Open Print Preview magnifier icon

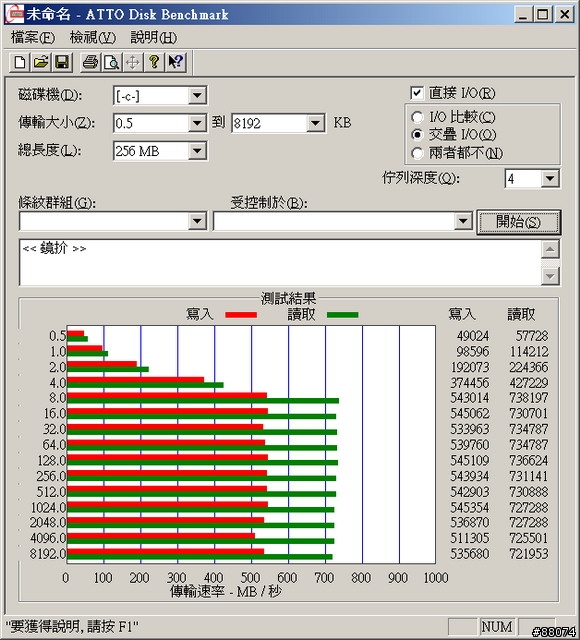tap(111, 62)
